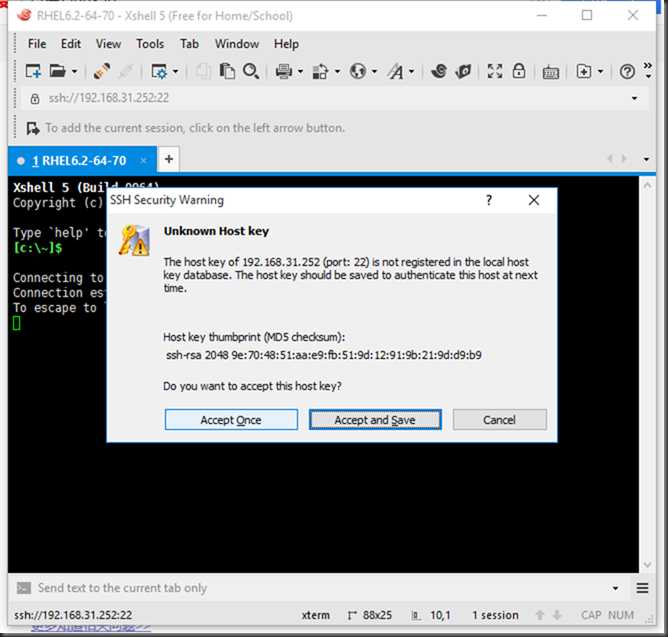Create a new session with the toolbar icon
The image size is (668, 637).
(x=33, y=71)
